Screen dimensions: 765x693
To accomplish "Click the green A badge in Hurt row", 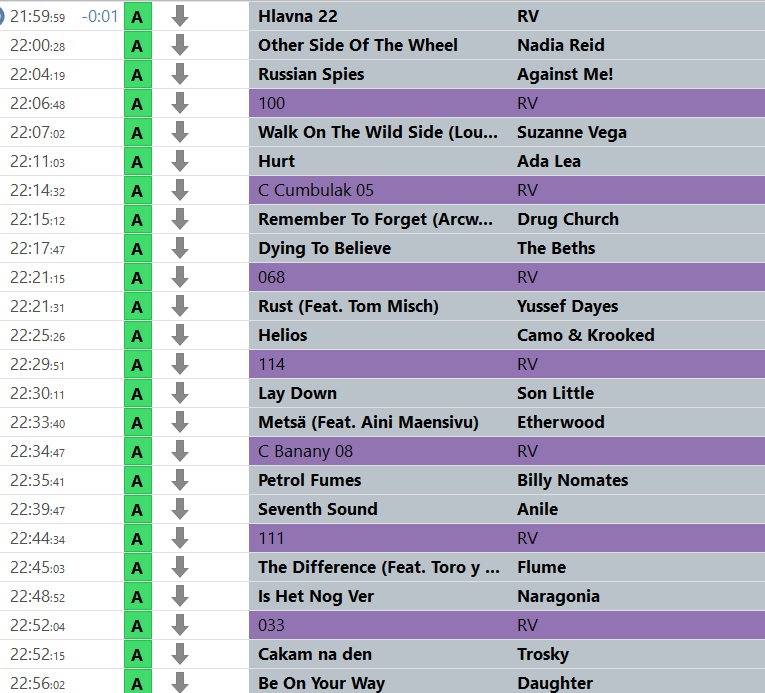I will (x=138, y=162).
